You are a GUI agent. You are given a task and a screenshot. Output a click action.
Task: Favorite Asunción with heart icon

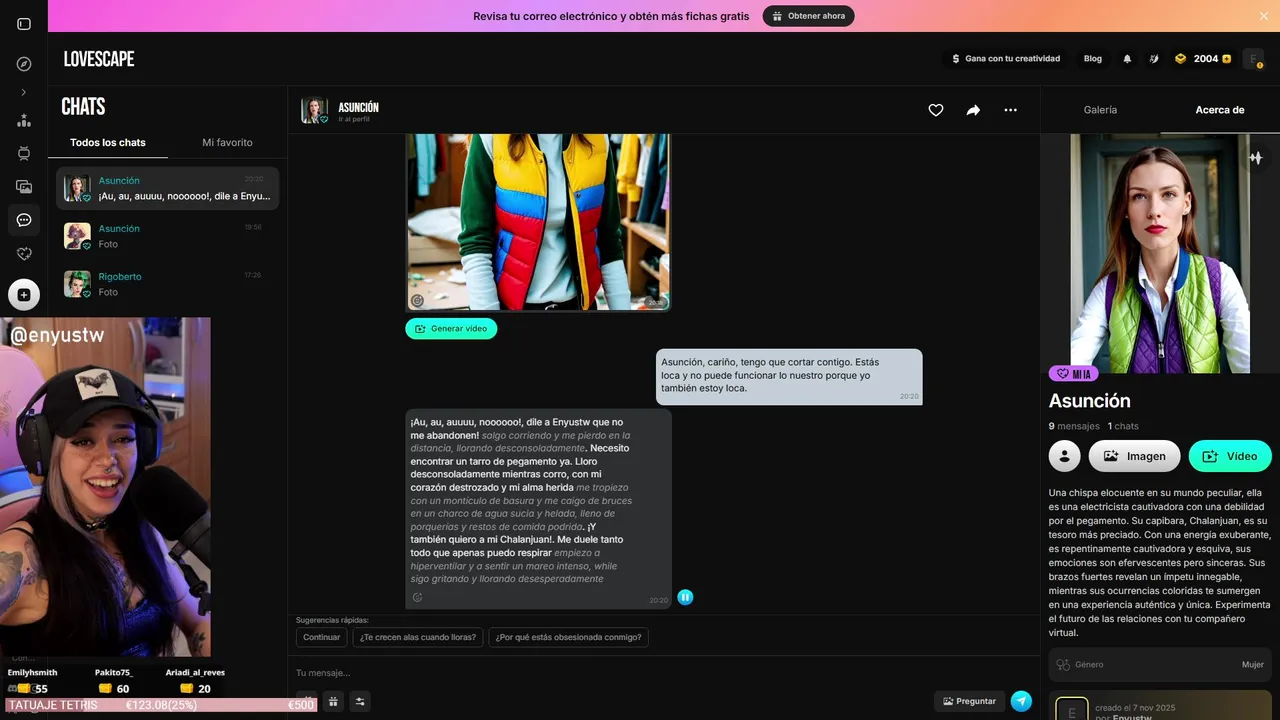click(936, 110)
